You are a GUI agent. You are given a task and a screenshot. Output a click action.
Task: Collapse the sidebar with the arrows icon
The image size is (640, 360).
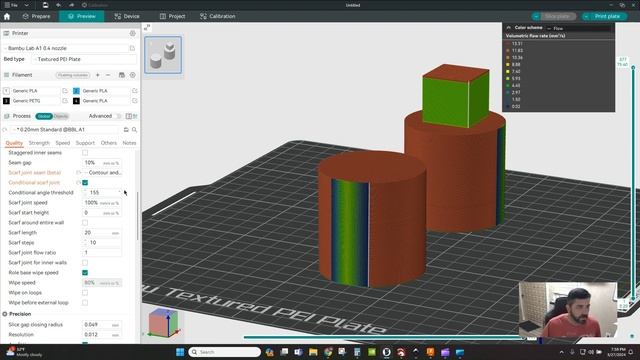[147, 27]
